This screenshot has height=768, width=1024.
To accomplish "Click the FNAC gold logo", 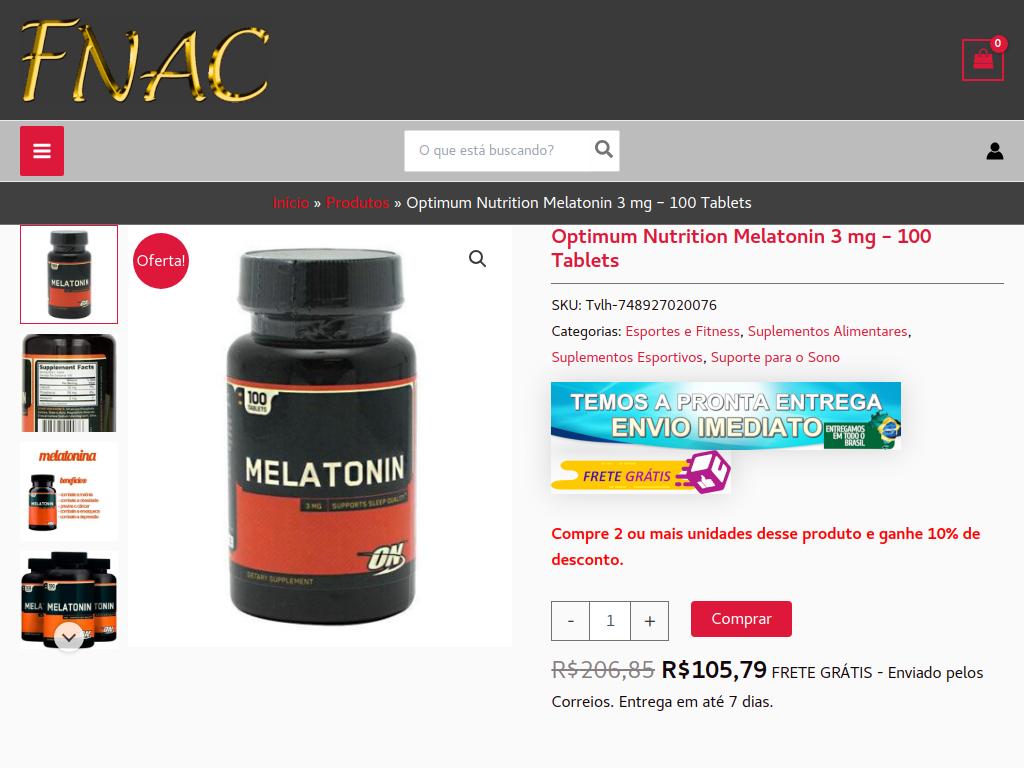I will click(144, 60).
